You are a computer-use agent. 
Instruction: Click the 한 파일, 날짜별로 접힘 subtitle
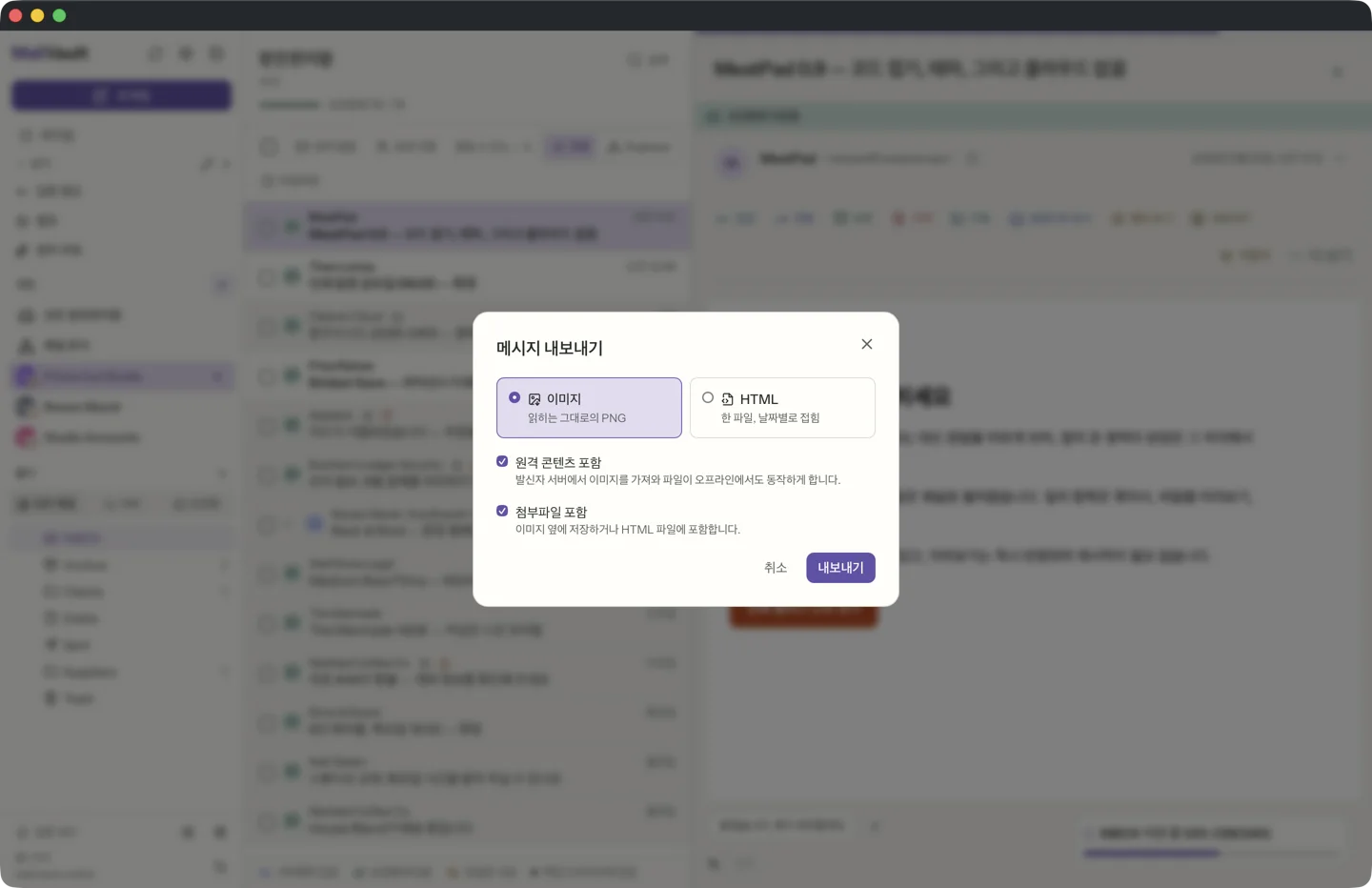(770, 418)
